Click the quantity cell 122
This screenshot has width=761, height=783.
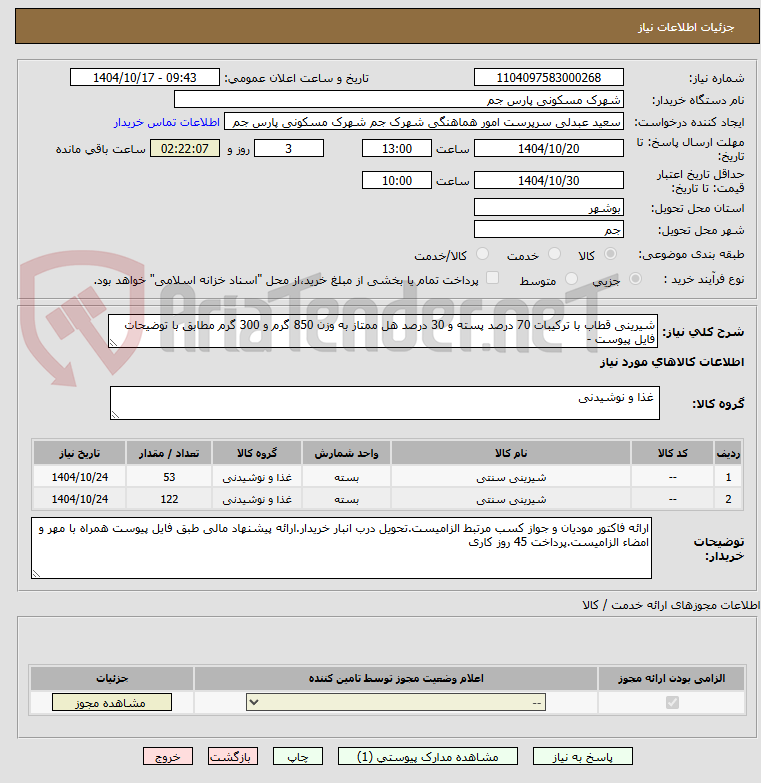point(169,499)
